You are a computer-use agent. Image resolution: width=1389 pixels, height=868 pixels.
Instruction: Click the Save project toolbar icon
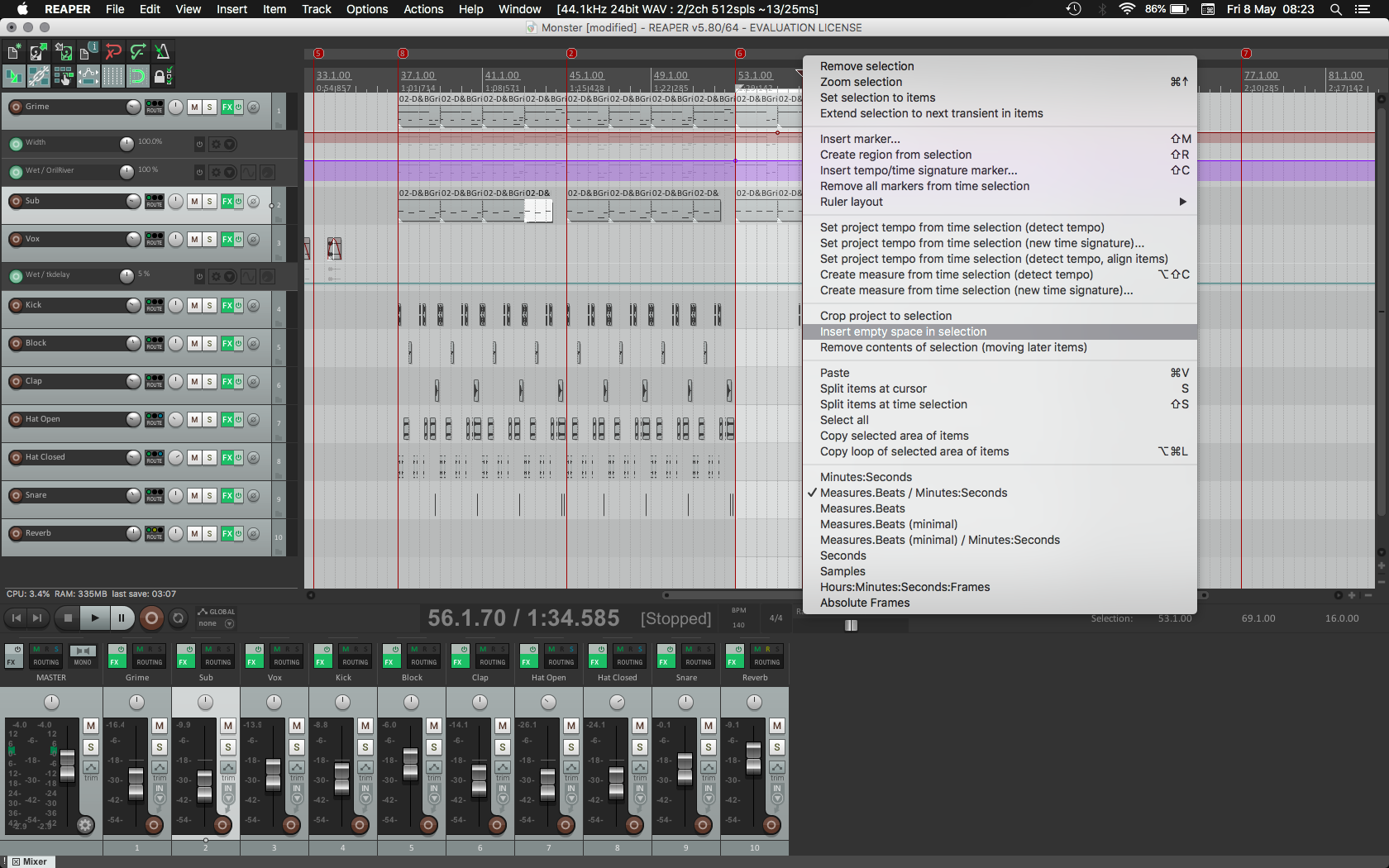tap(64, 52)
